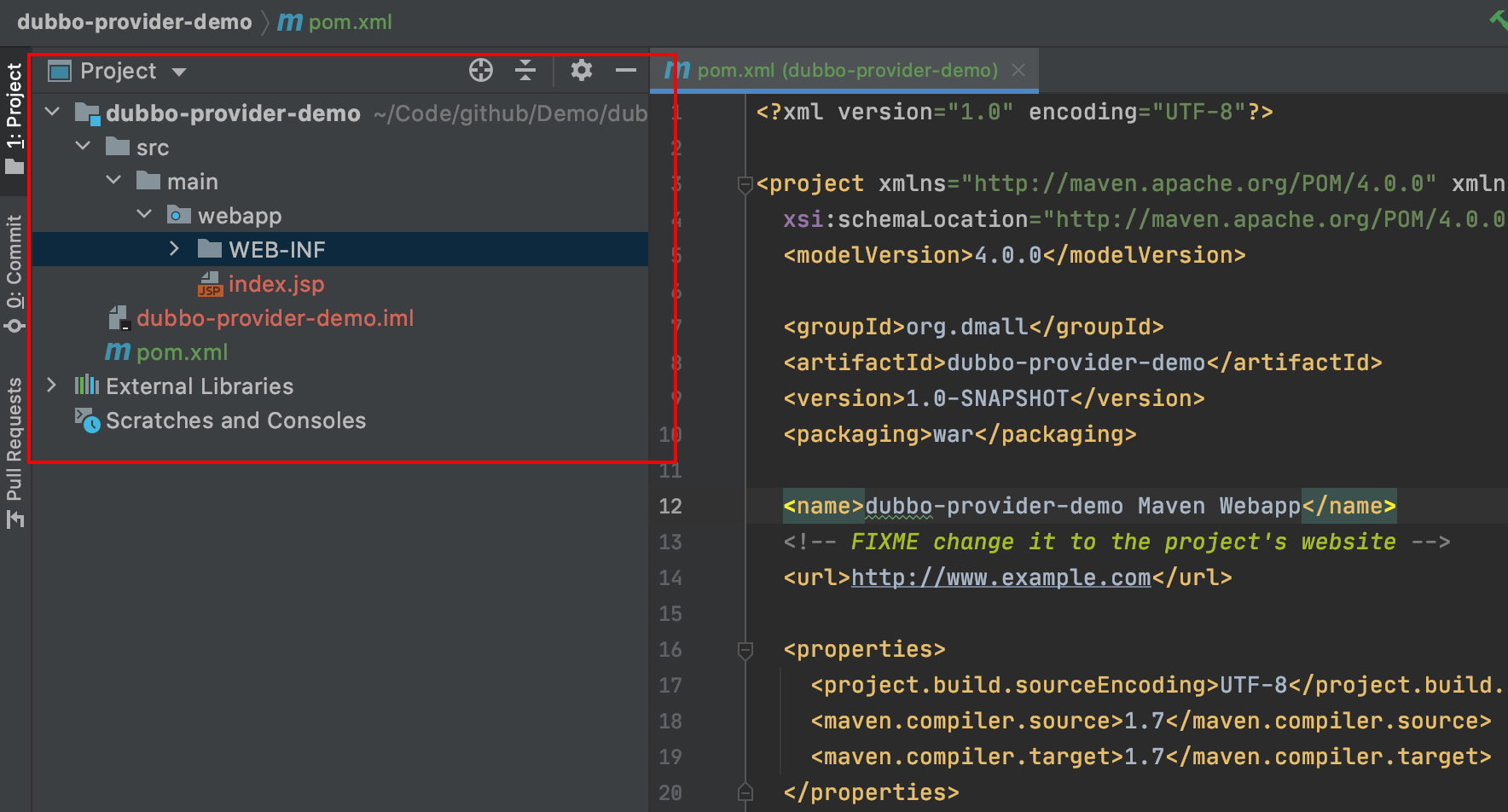Select Scratches and Consoles node
This screenshot has width=1508, height=812.
[x=235, y=420]
